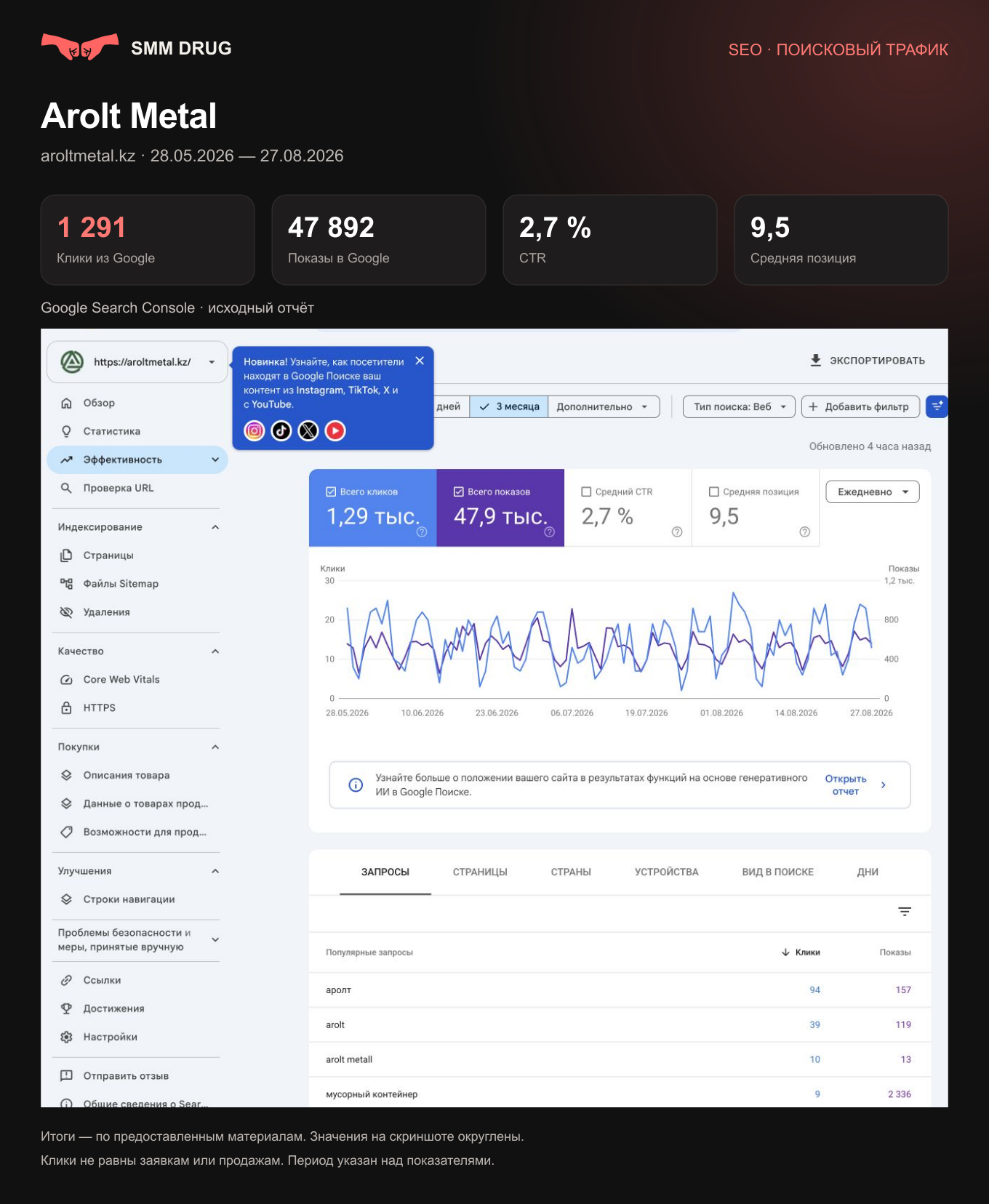Switch to the СТРАНЫ tab
Image resolution: width=989 pixels, height=1204 pixels.
pos(571,872)
